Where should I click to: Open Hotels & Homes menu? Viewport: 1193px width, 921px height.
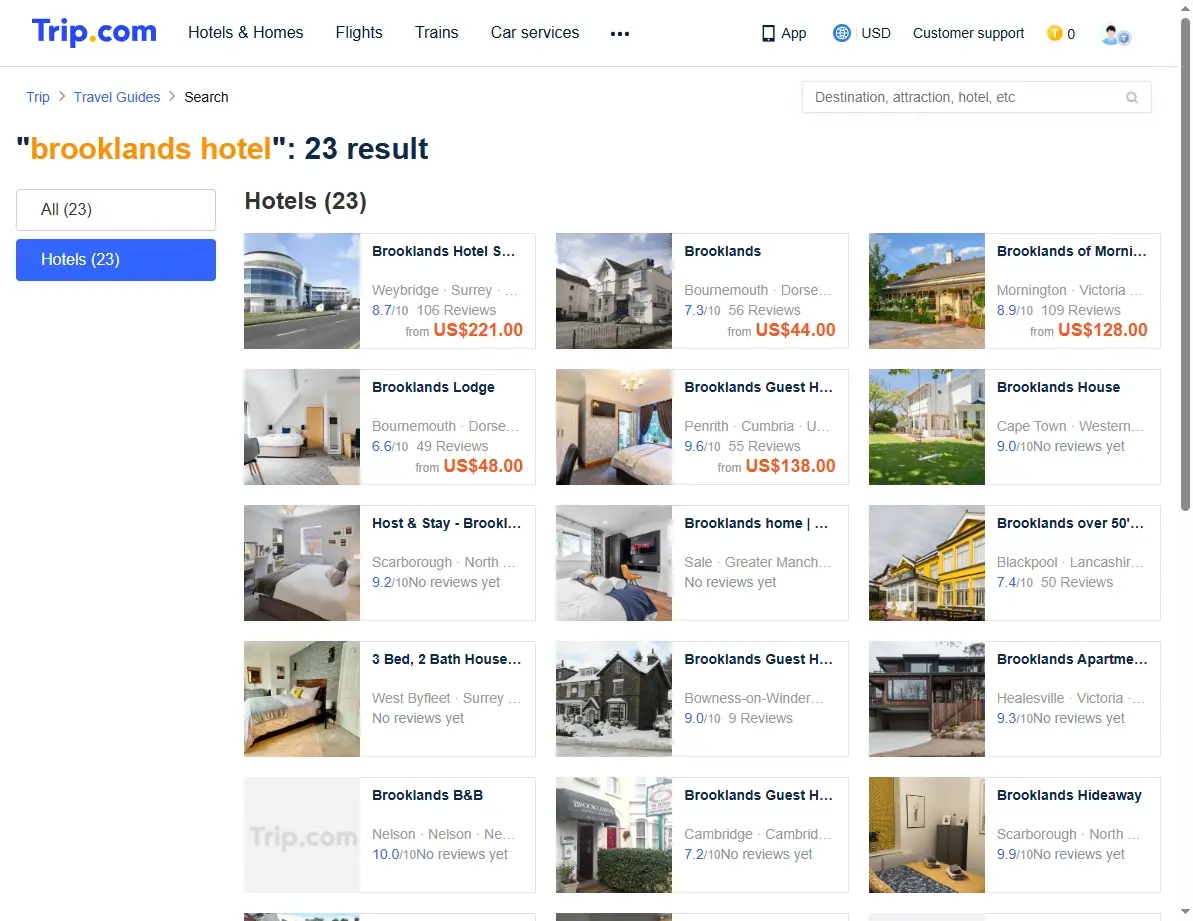[x=245, y=33]
